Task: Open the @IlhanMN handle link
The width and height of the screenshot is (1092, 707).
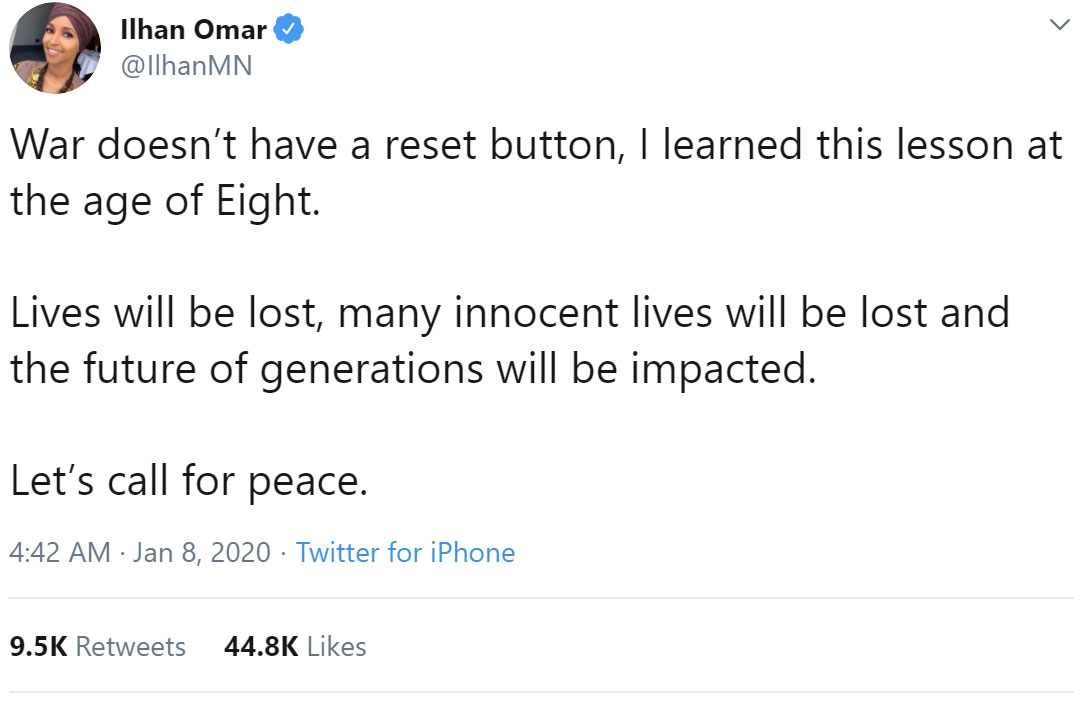Action: coord(185,66)
